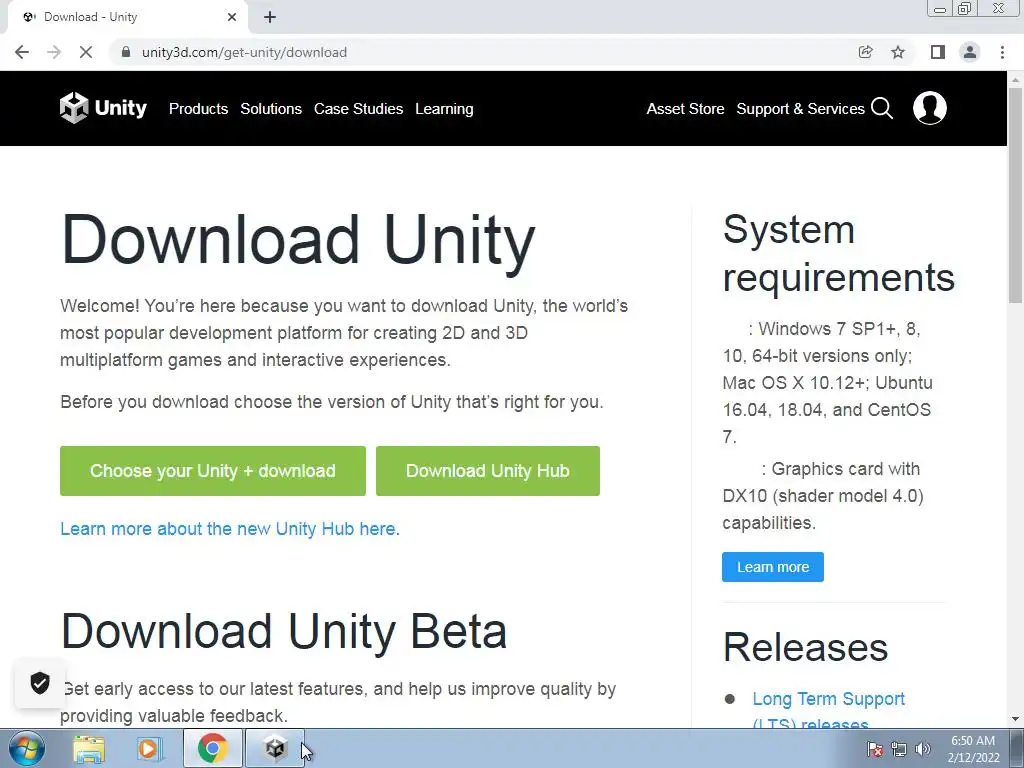1024x768 pixels.
Task: Go back with browser back arrow
Action: click(22, 52)
